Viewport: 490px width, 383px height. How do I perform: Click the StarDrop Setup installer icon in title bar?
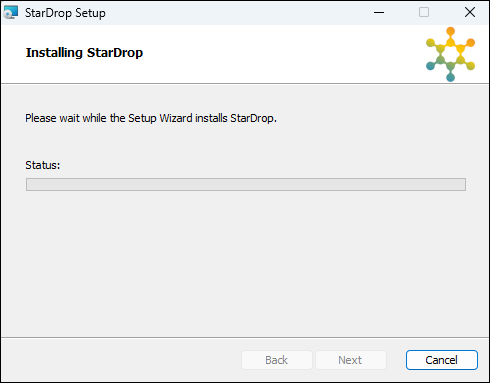pos(11,13)
